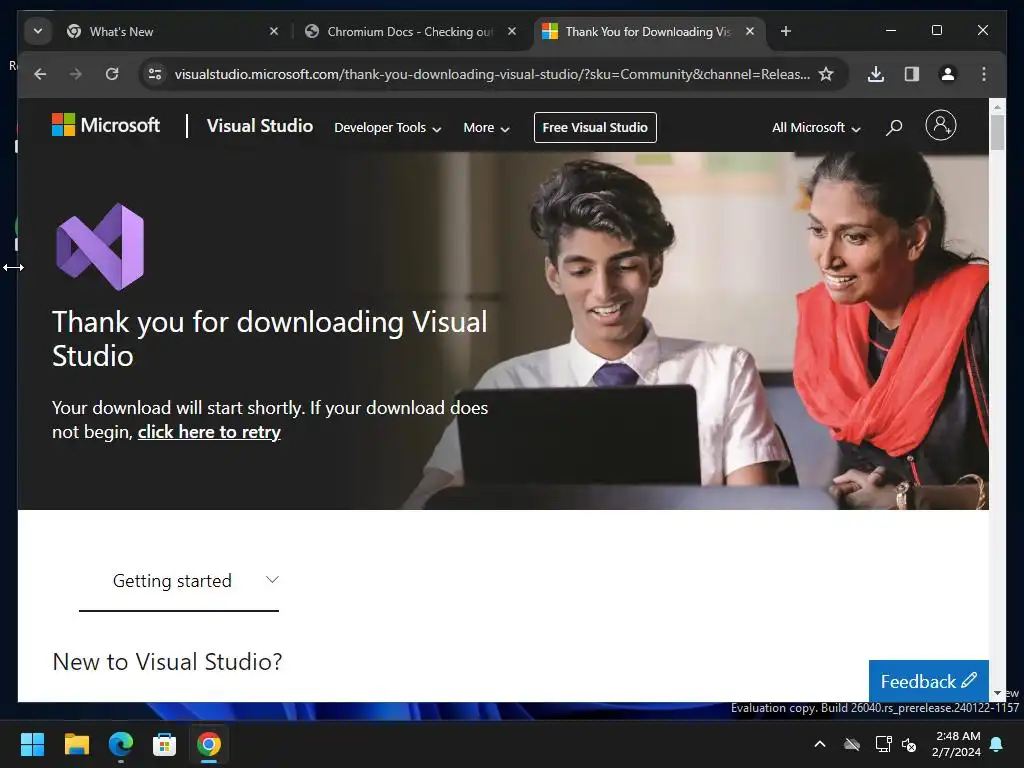Open the tab search dropdown arrow
Screen dimensions: 1024x768
coord(38,31)
